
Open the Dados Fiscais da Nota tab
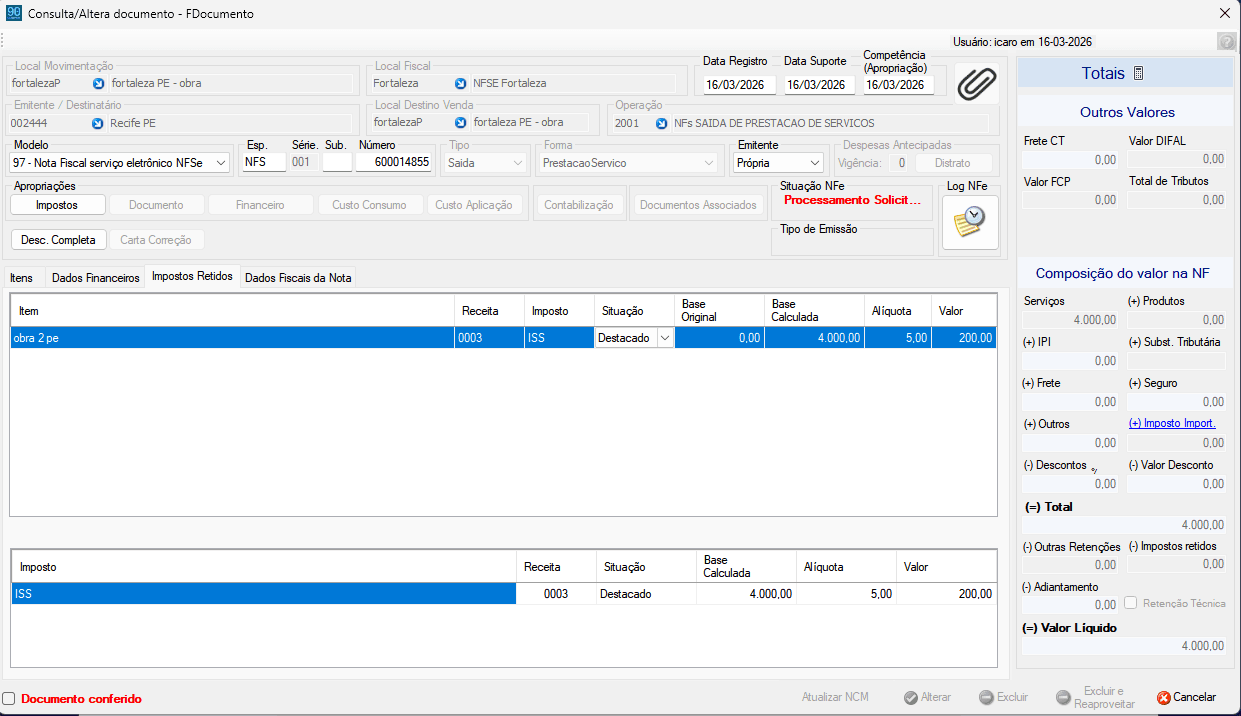click(x=298, y=278)
